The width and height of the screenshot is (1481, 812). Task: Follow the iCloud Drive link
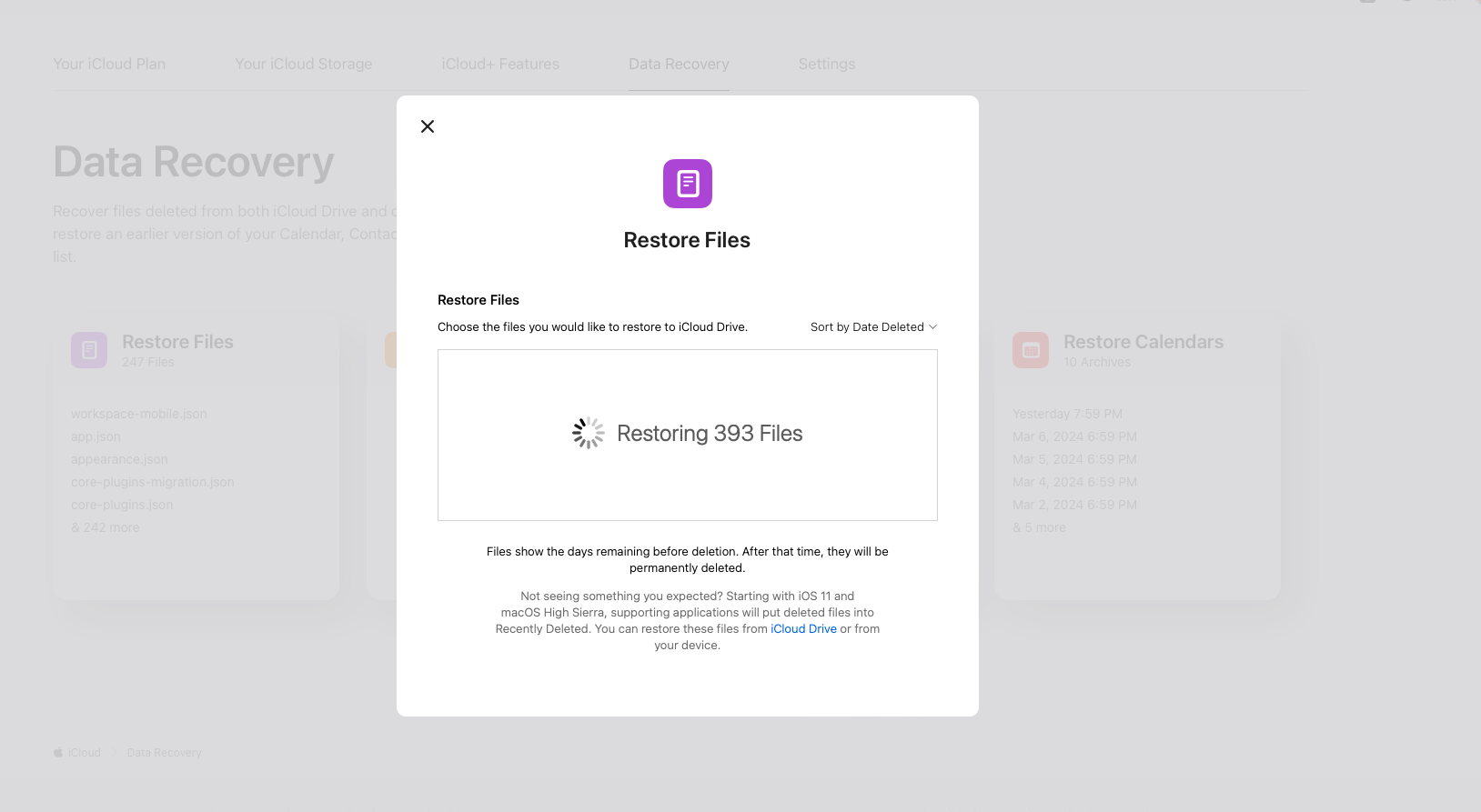pyautogui.click(x=803, y=629)
